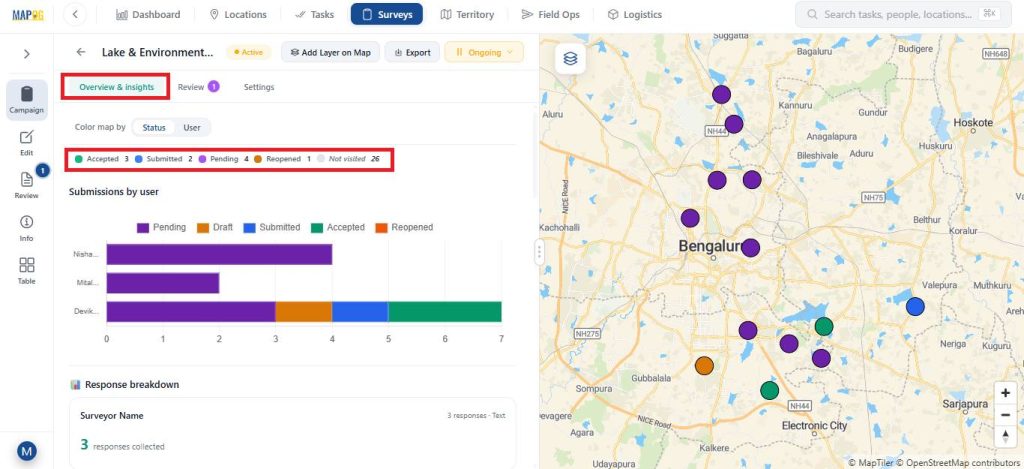
Task: Go back using the arrow beside the survey title
Action: tap(81, 52)
